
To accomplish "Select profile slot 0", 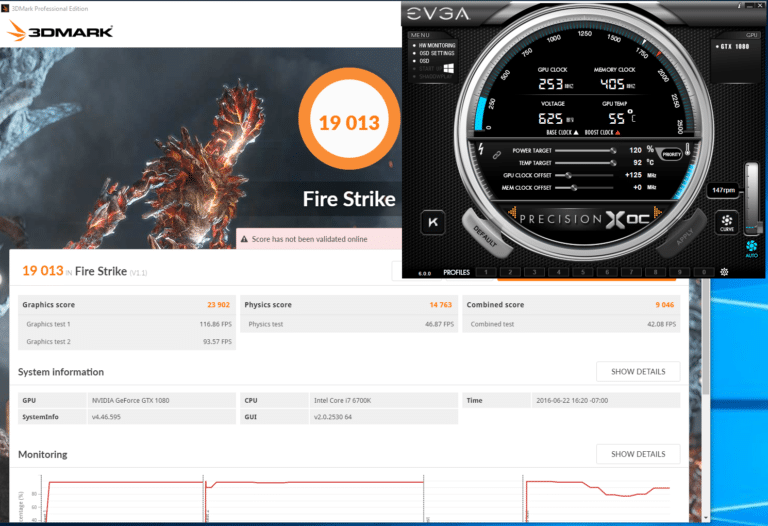I will [704, 272].
